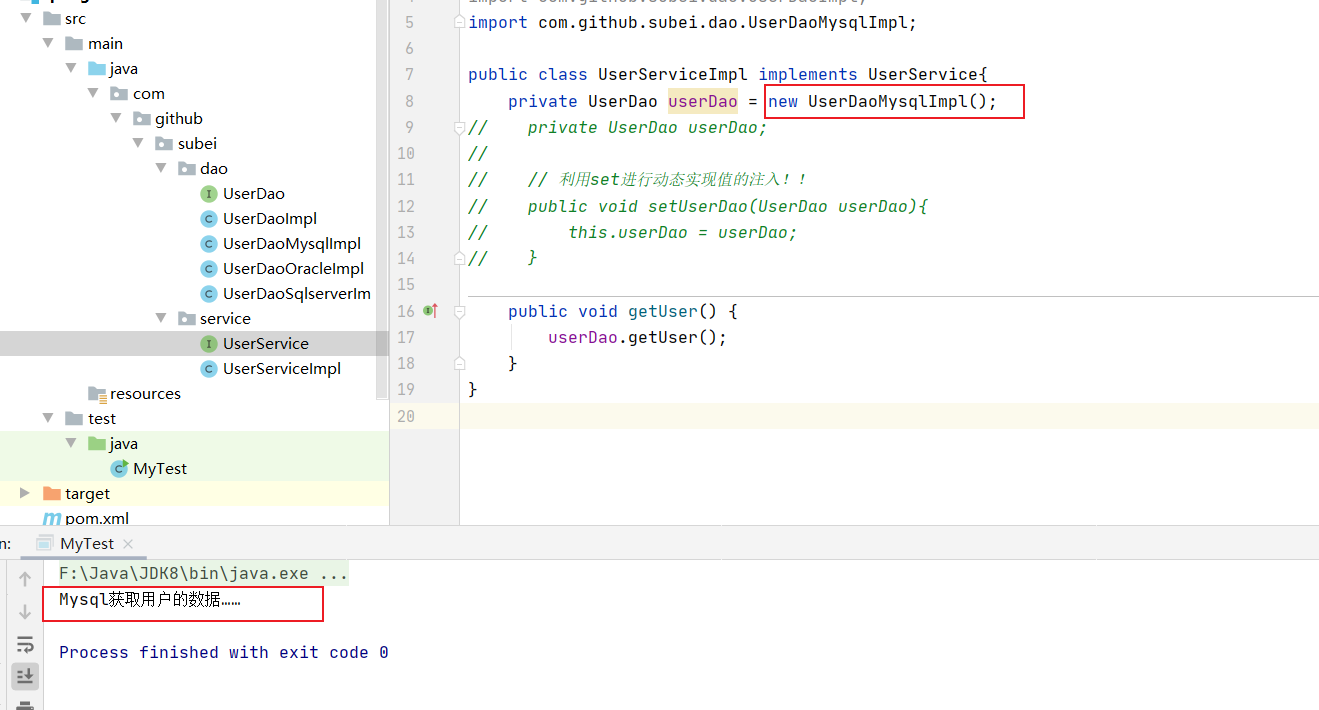The width and height of the screenshot is (1319, 710).
Task: Click the up stack trace arrow
Action: (25, 578)
